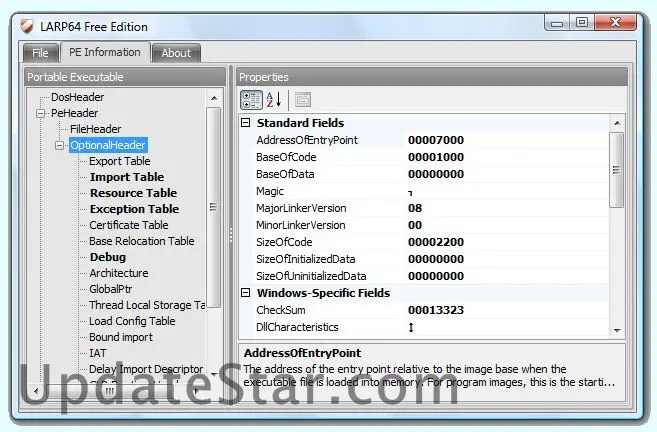Image resolution: width=657 pixels, height=432 pixels.
Task: Collapse the OptionalHeader tree node
Action: pos(59,145)
